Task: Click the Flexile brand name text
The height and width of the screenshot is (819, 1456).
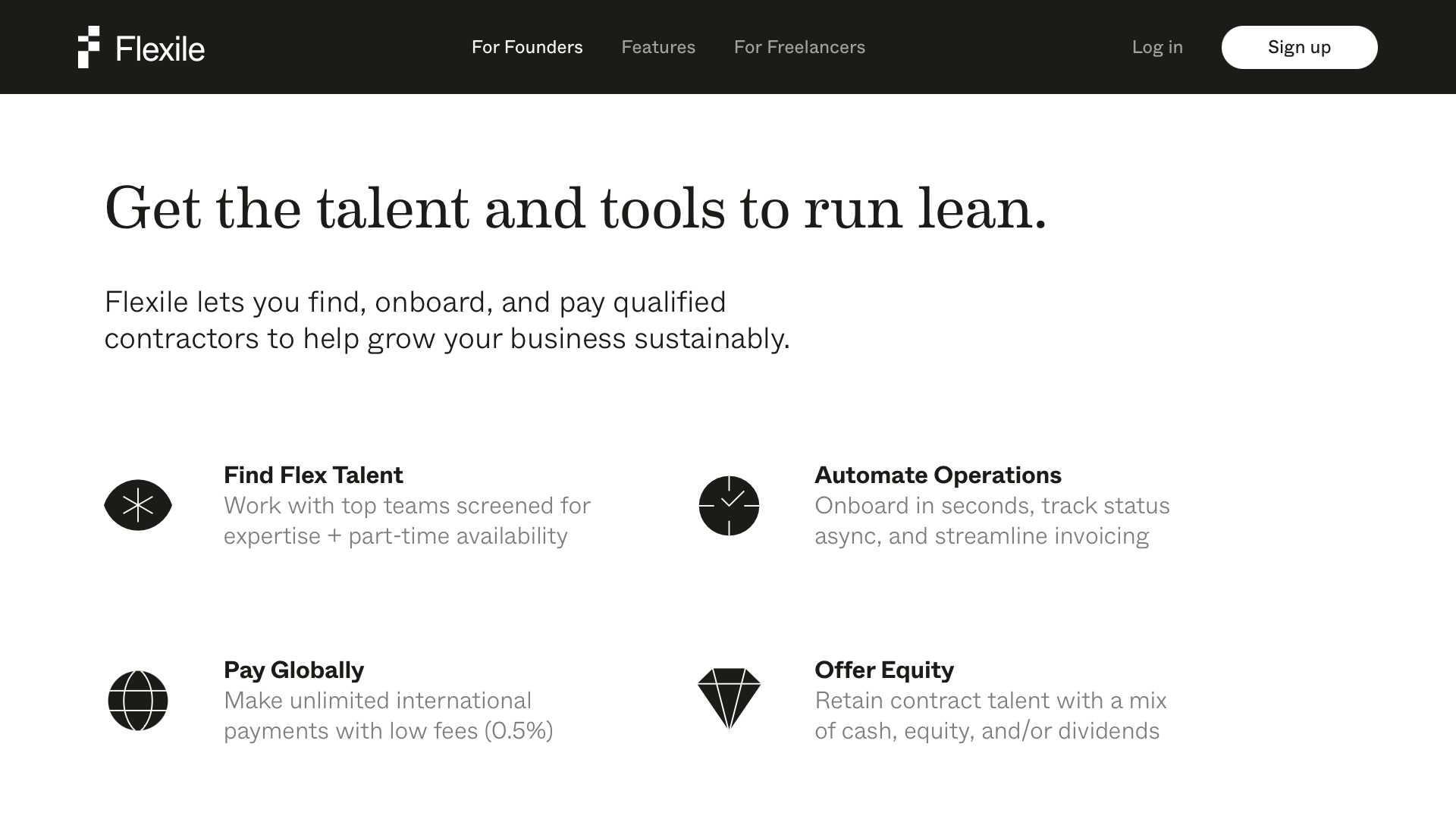Action: [160, 49]
